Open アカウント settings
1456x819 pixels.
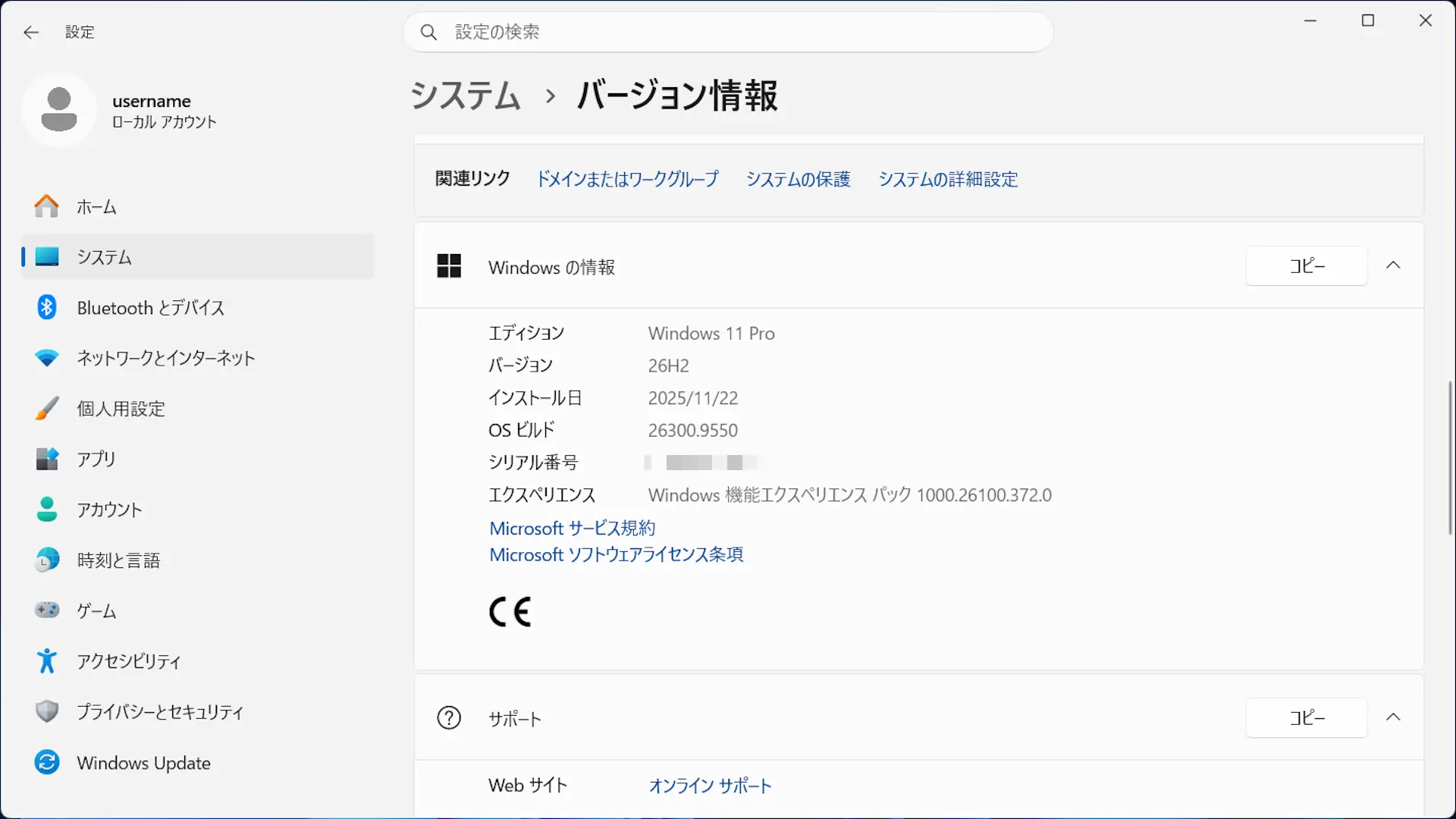(x=198, y=510)
